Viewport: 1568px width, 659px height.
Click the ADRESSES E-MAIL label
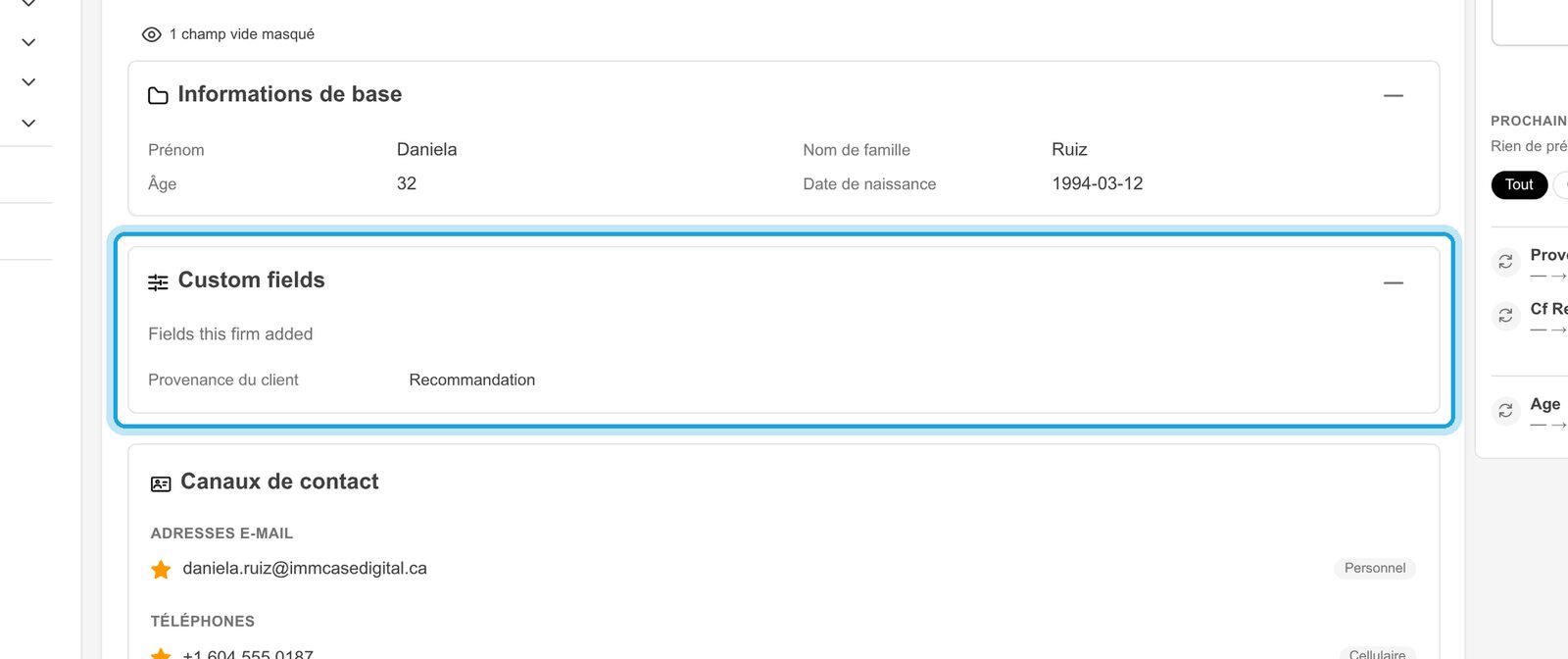click(221, 533)
